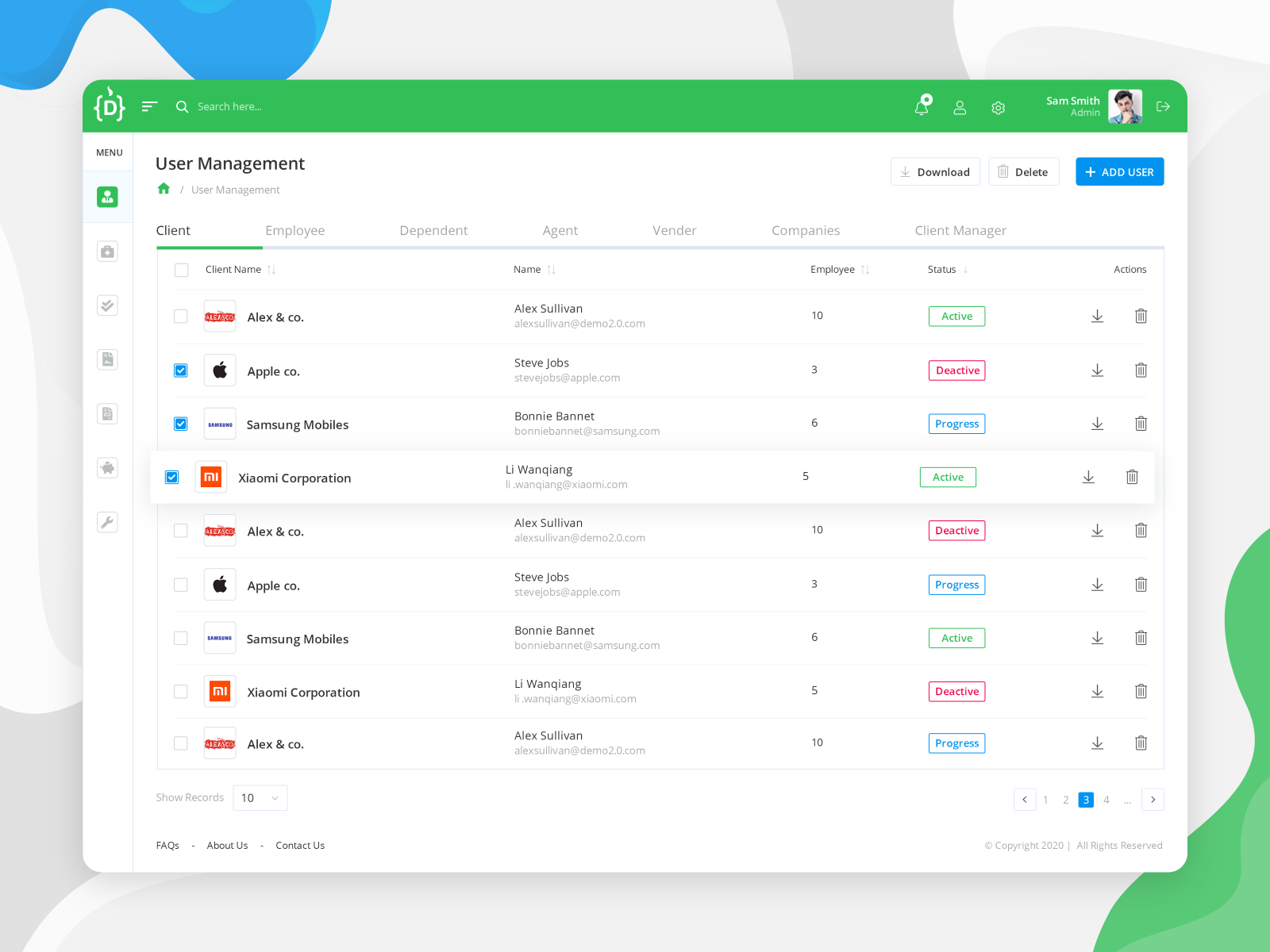Check the Alex & co. first row checkbox
The image size is (1270, 952).
coord(181,315)
